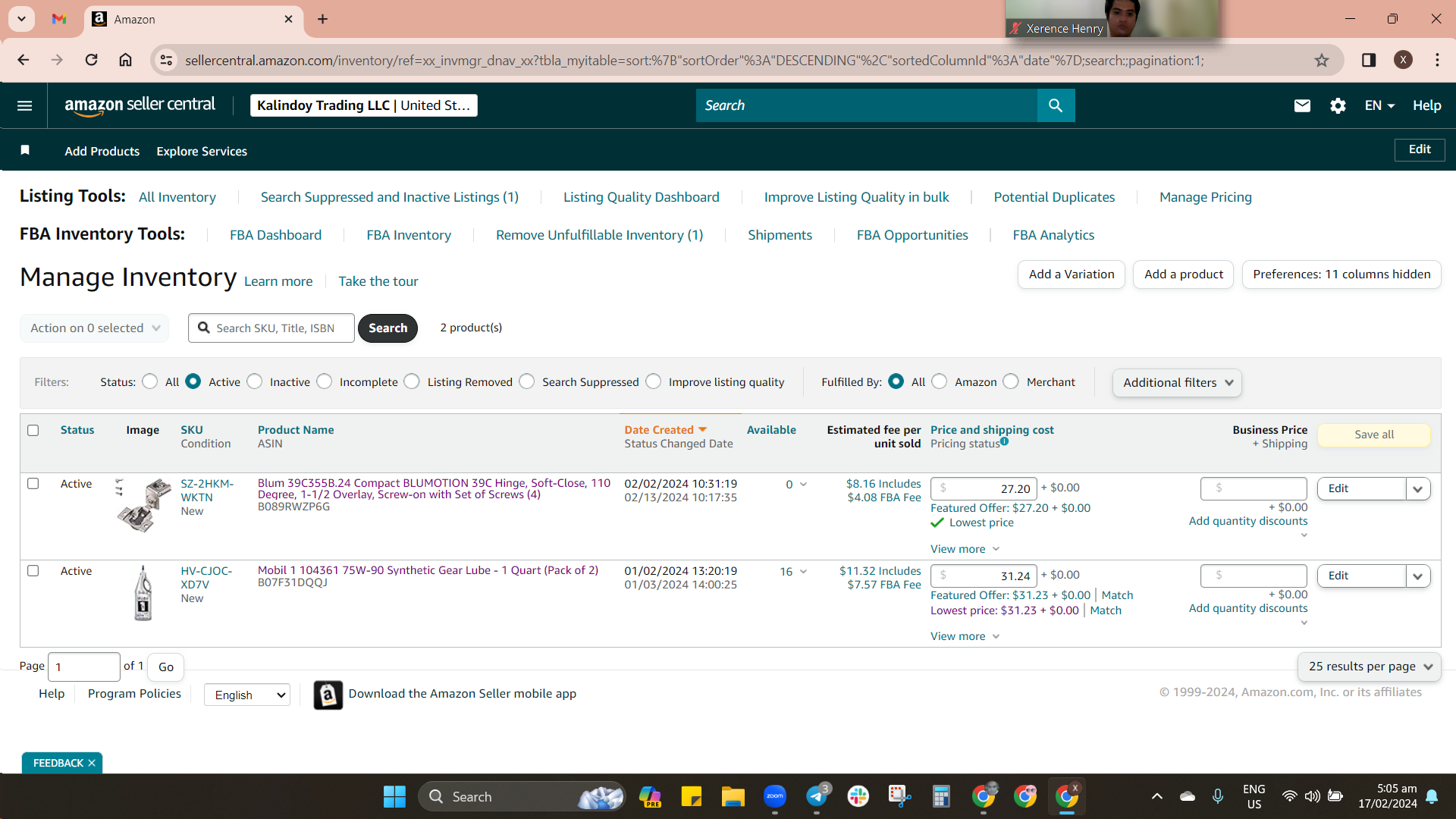Open the Chrome three-dot menu
The height and width of the screenshot is (819, 1456).
(1437, 60)
